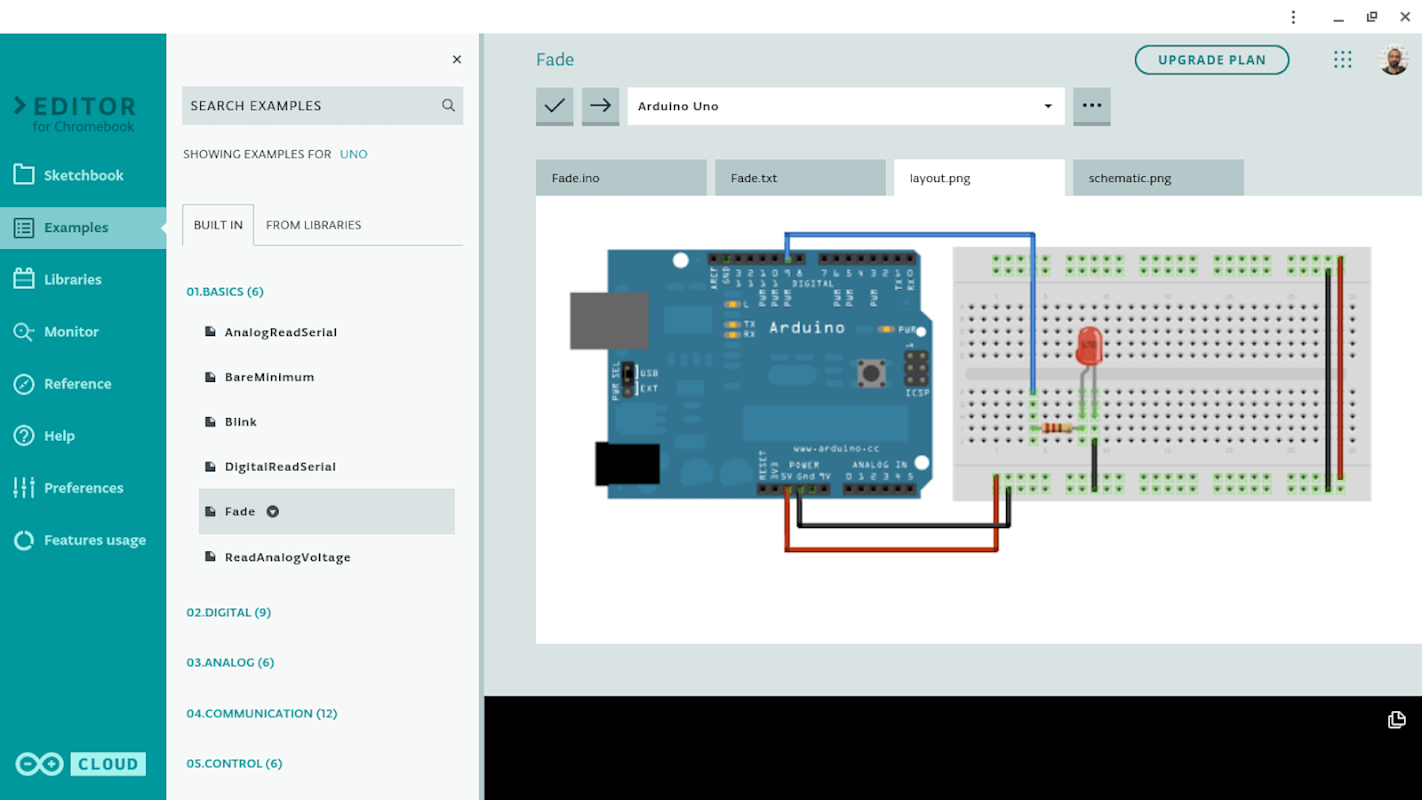Click the user profile avatar
The height and width of the screenshot is (800, 1422).
coord(1393,60)
